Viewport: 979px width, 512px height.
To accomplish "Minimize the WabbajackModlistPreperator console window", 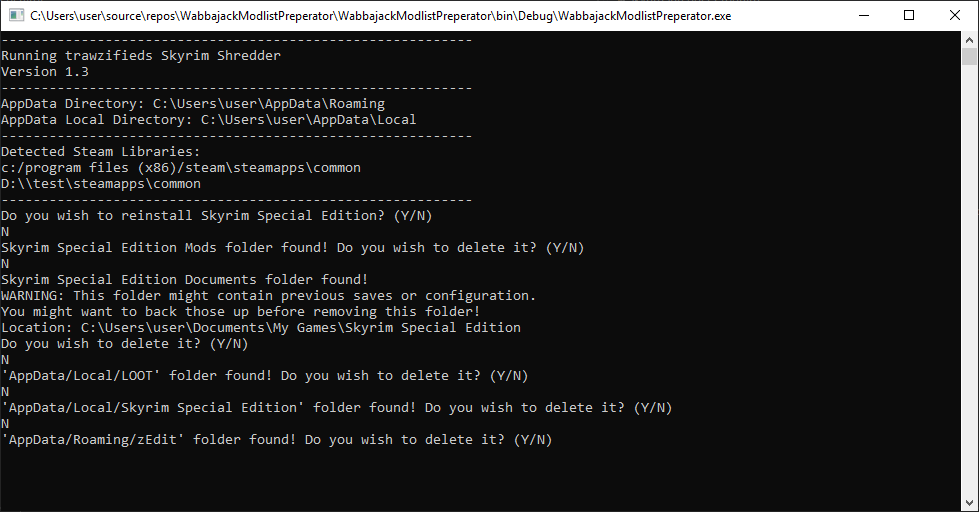I will coord(862,16).
